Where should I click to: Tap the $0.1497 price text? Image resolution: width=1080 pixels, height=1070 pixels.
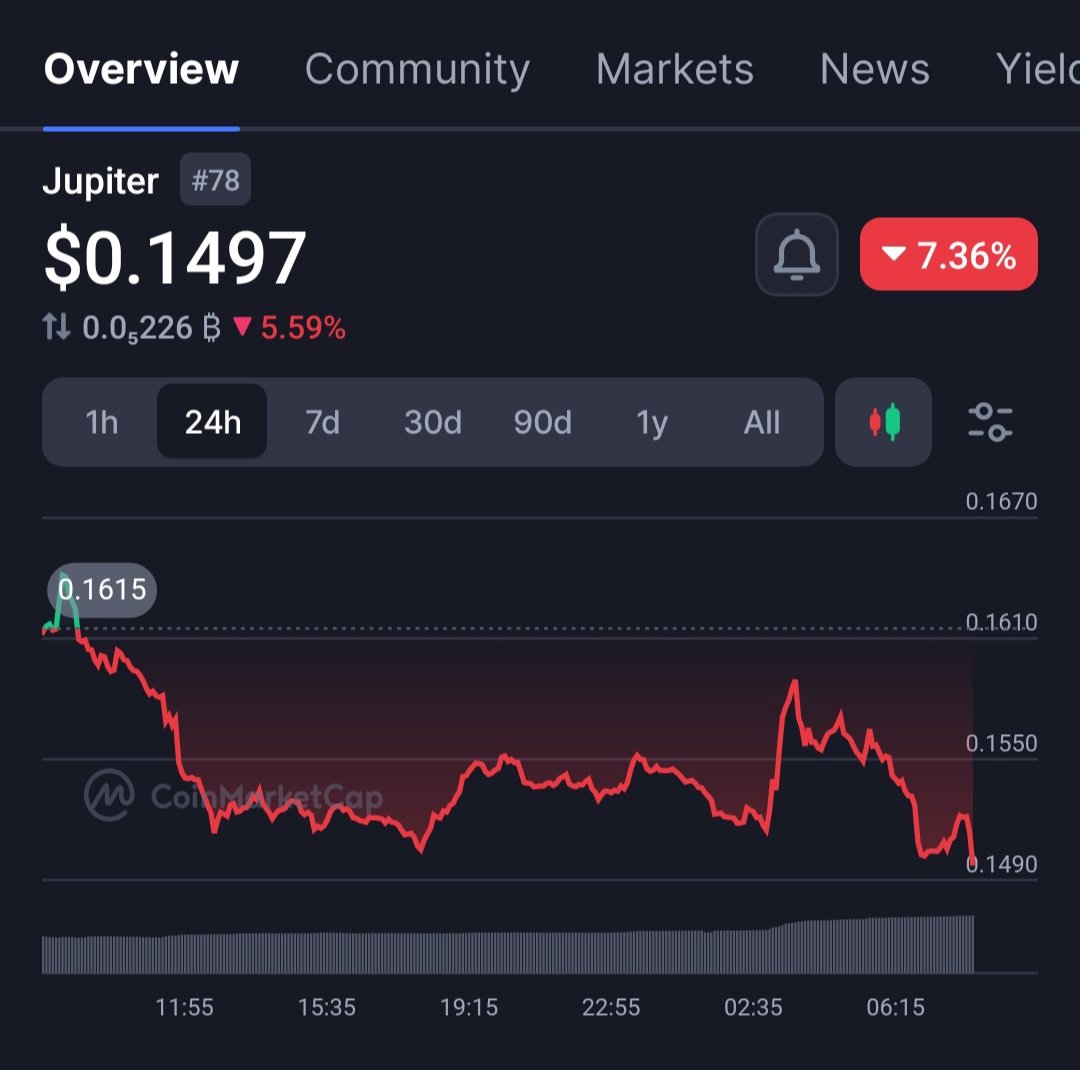point(175,257)
